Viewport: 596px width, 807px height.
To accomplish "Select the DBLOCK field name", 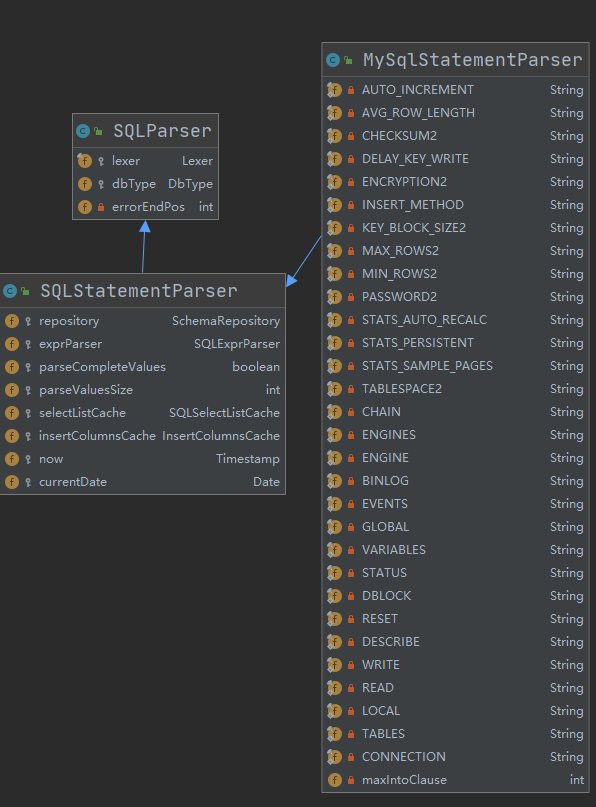I will tap(387, 596).
